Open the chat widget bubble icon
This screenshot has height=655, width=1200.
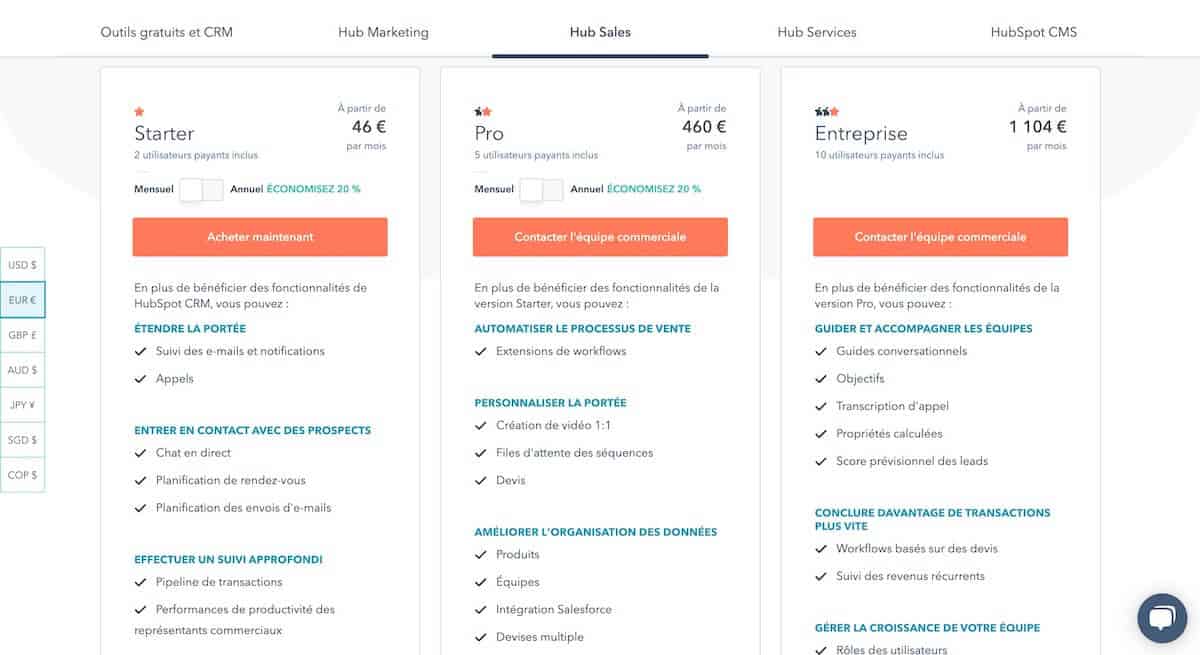(x=1161, y=618)
